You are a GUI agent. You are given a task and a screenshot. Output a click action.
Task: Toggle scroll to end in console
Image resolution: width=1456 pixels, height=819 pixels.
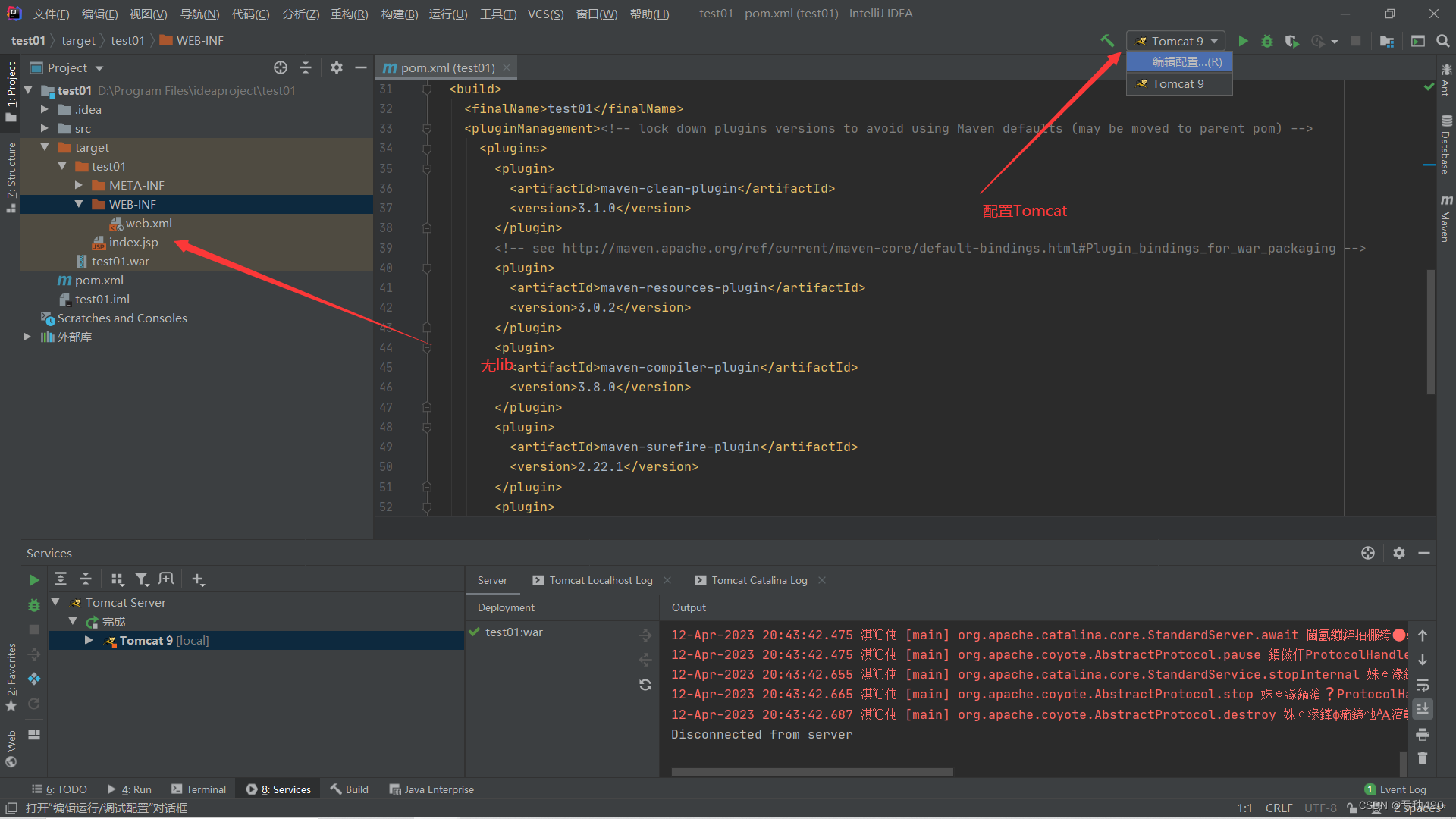[x=1423, y=709]
